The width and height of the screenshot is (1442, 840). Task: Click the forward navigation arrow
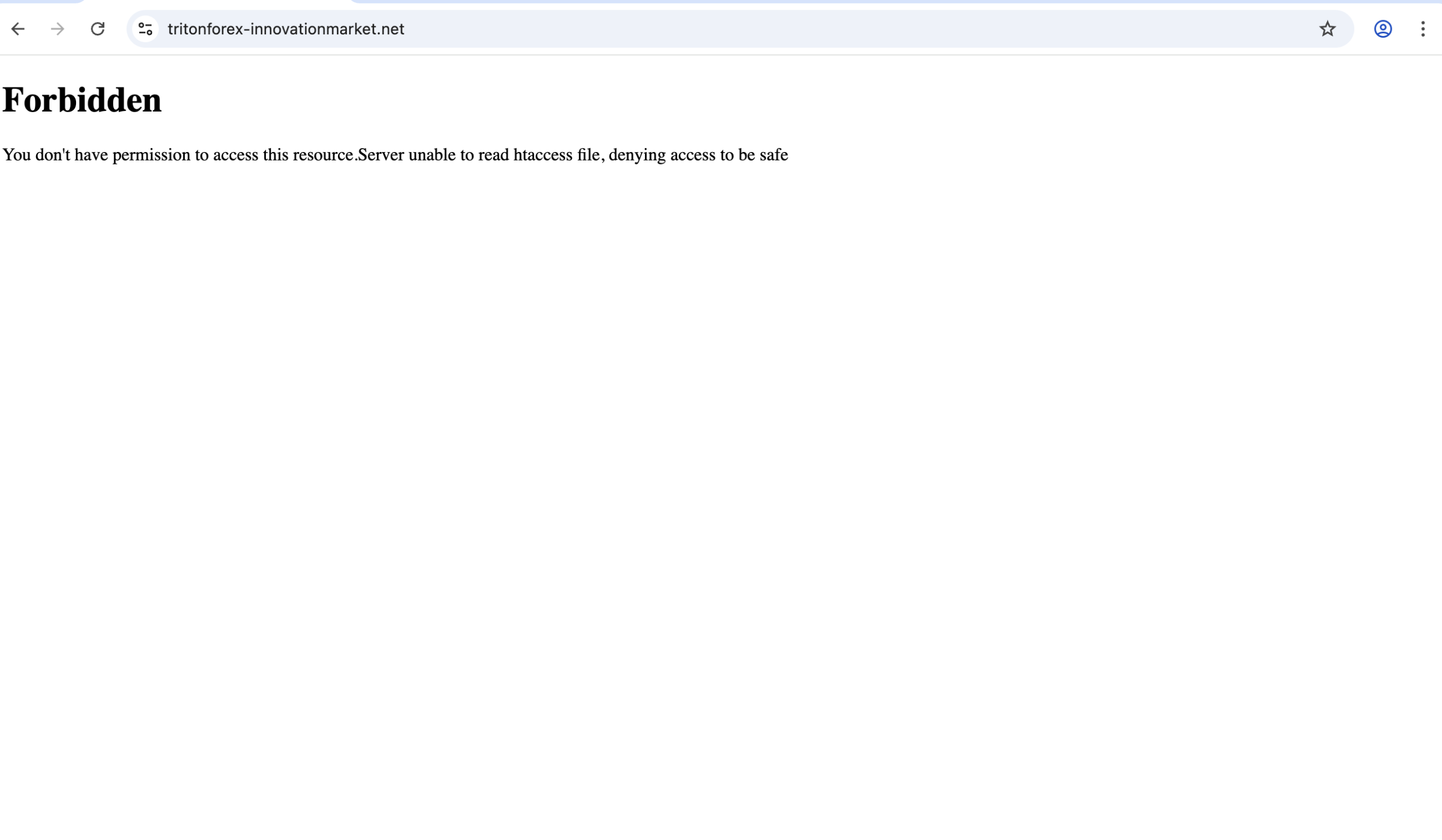coord(57,29)
